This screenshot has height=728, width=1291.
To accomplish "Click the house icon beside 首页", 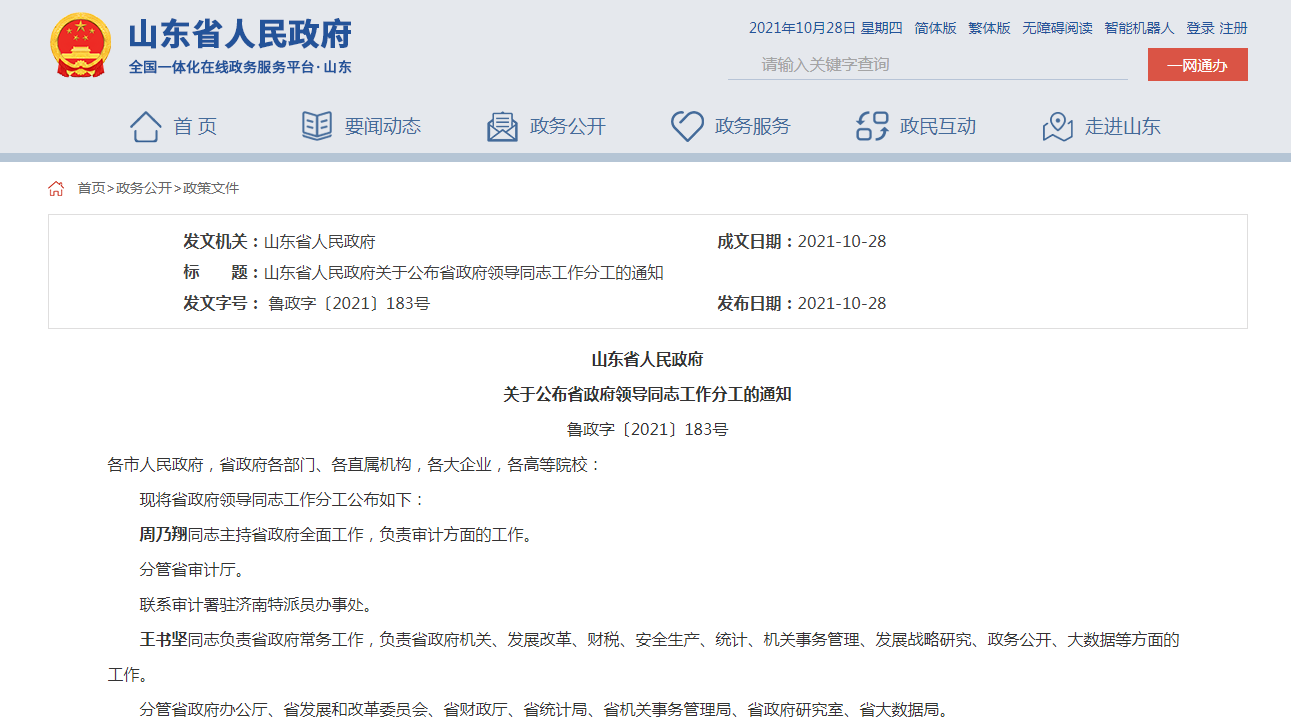I will click(145, 127).
